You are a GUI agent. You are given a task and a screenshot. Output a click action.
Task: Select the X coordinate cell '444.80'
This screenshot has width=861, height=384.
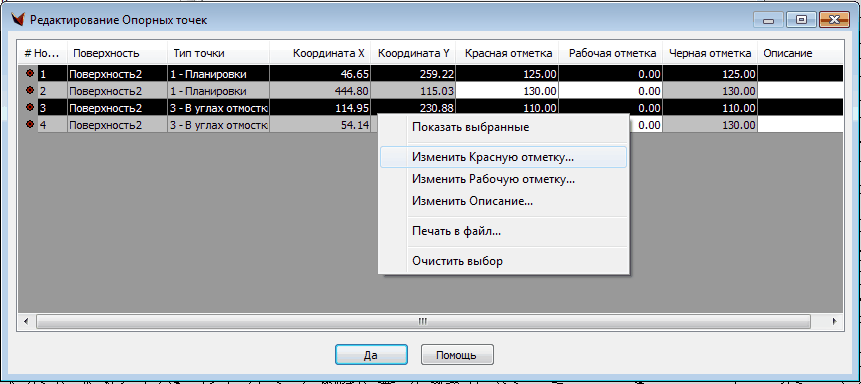(x=320, y=91)
